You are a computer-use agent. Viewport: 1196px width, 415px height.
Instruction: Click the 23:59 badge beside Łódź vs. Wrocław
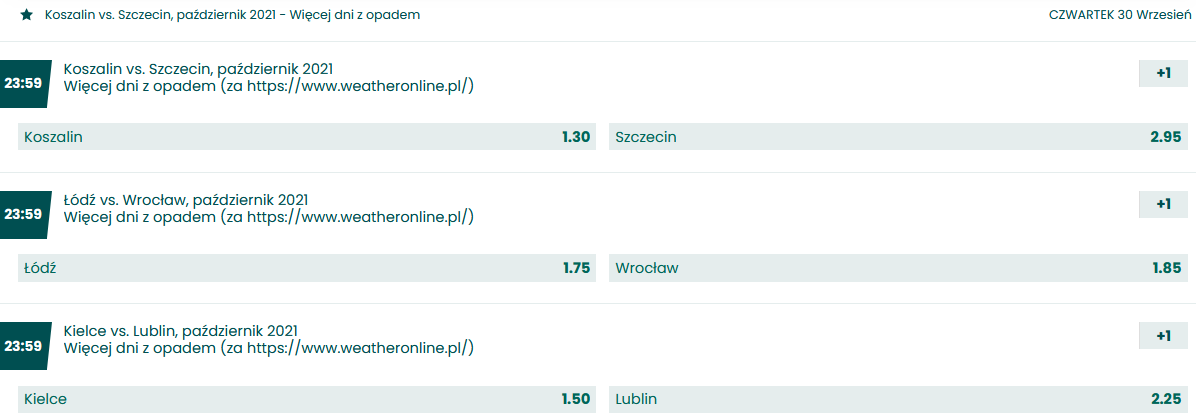(23, 214)
